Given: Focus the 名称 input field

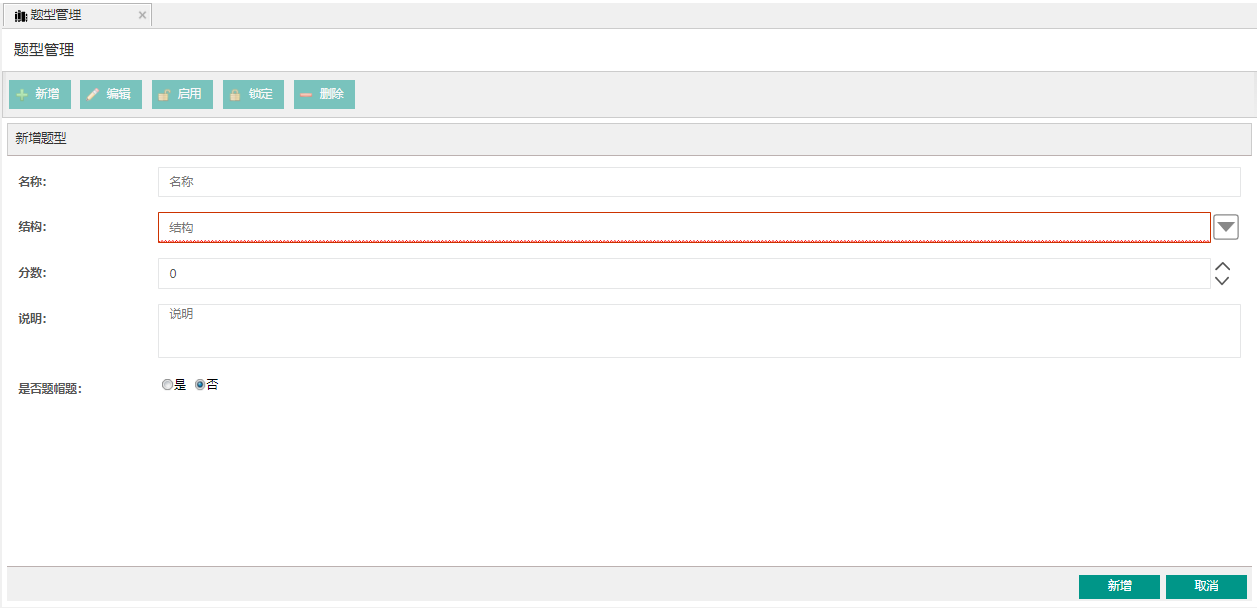Looking at the screenshot, I should pyautogui.click(x=699, y=182).
